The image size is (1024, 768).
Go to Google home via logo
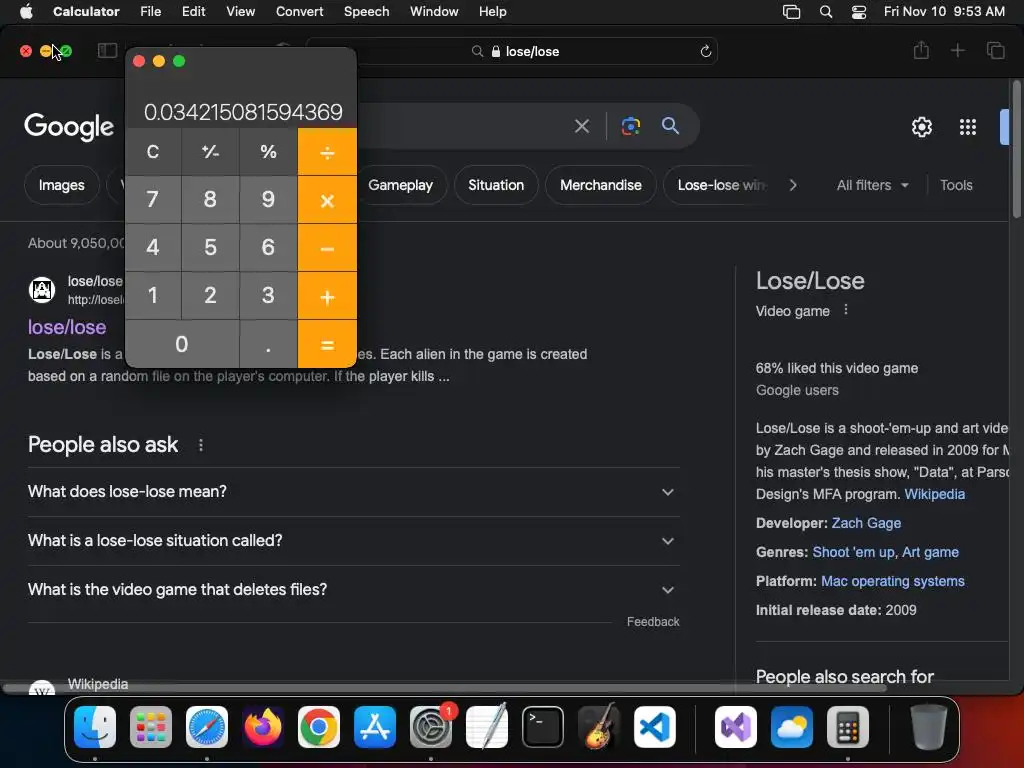(x=69, y=126)
